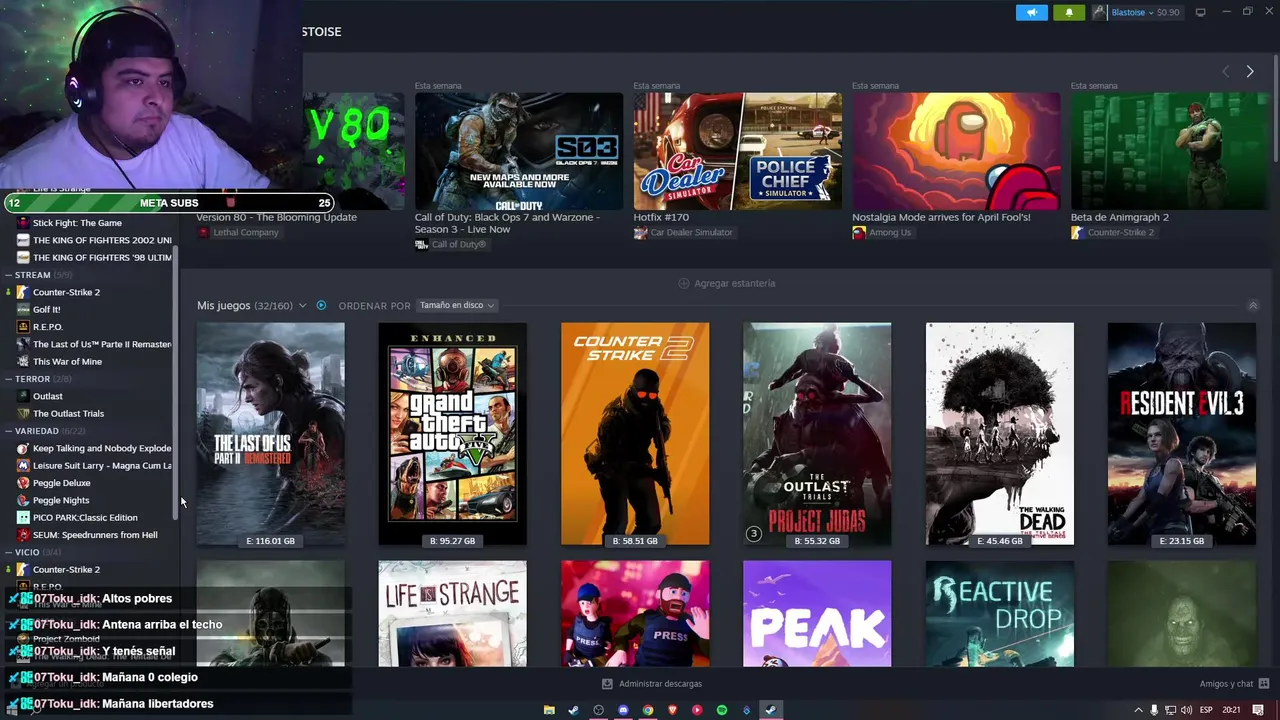The height and width of the screenshot is (720, 1280).
Task: Open Discord from the taskbar
Action: tap(623, 710)
